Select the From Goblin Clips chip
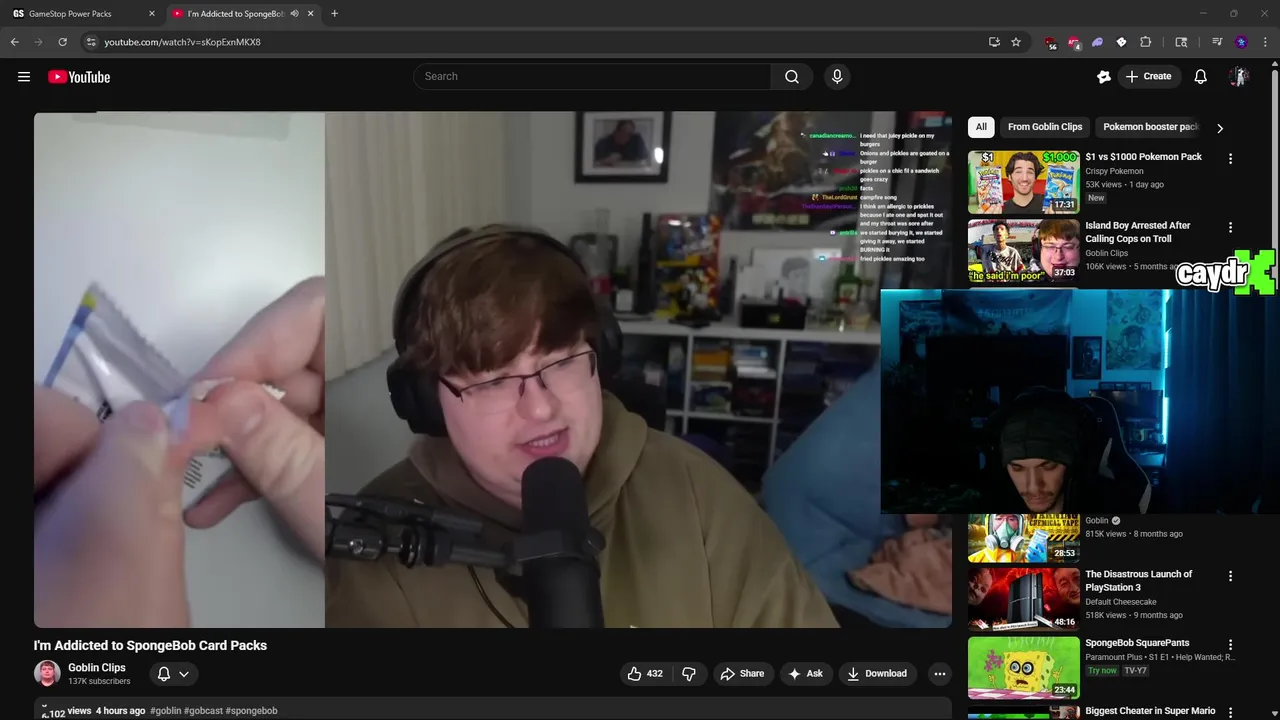The width and height of the screenshot is (1280, 720). 1045,127
